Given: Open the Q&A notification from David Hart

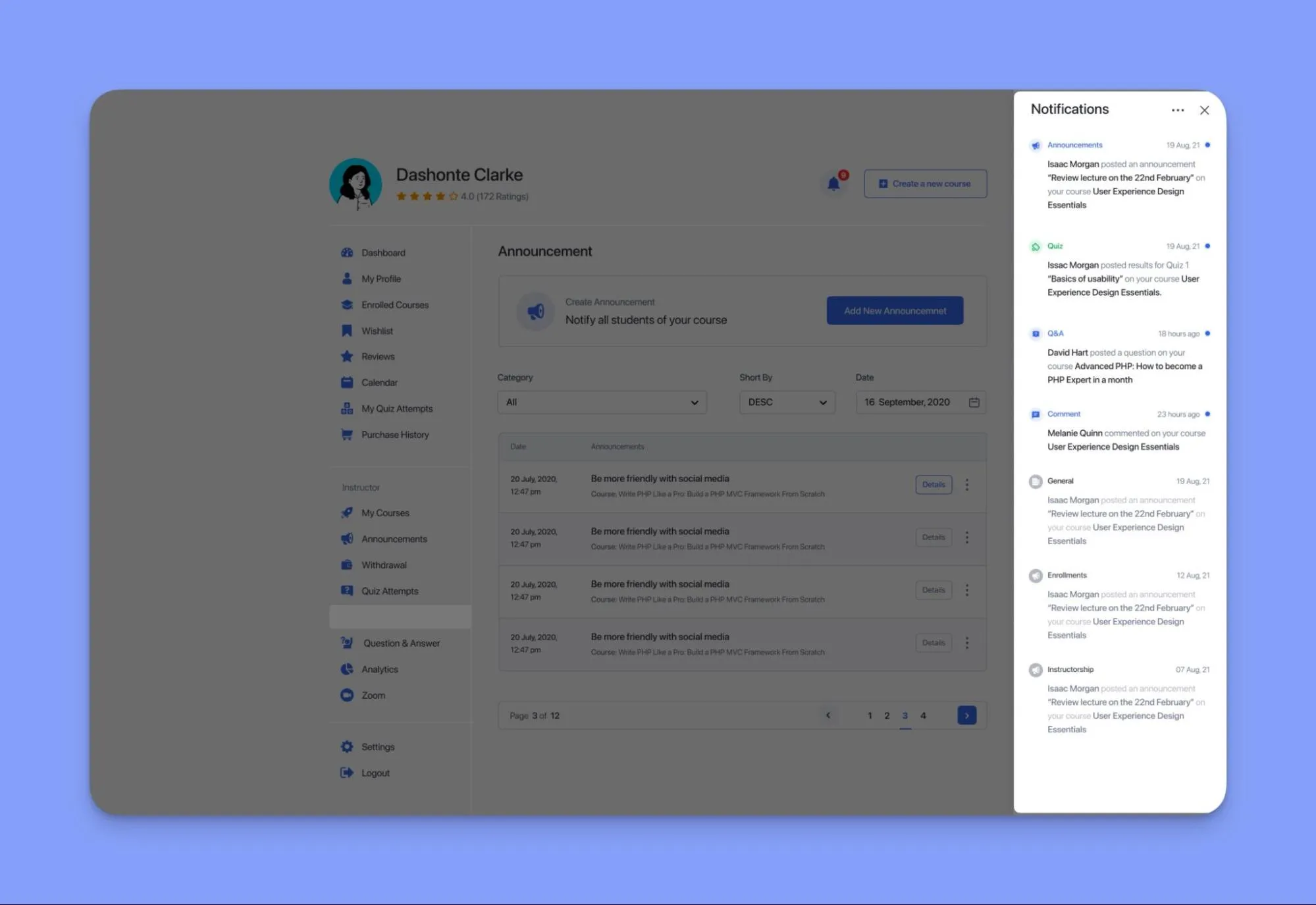Looking at the screenshot, I should 1119,356.
